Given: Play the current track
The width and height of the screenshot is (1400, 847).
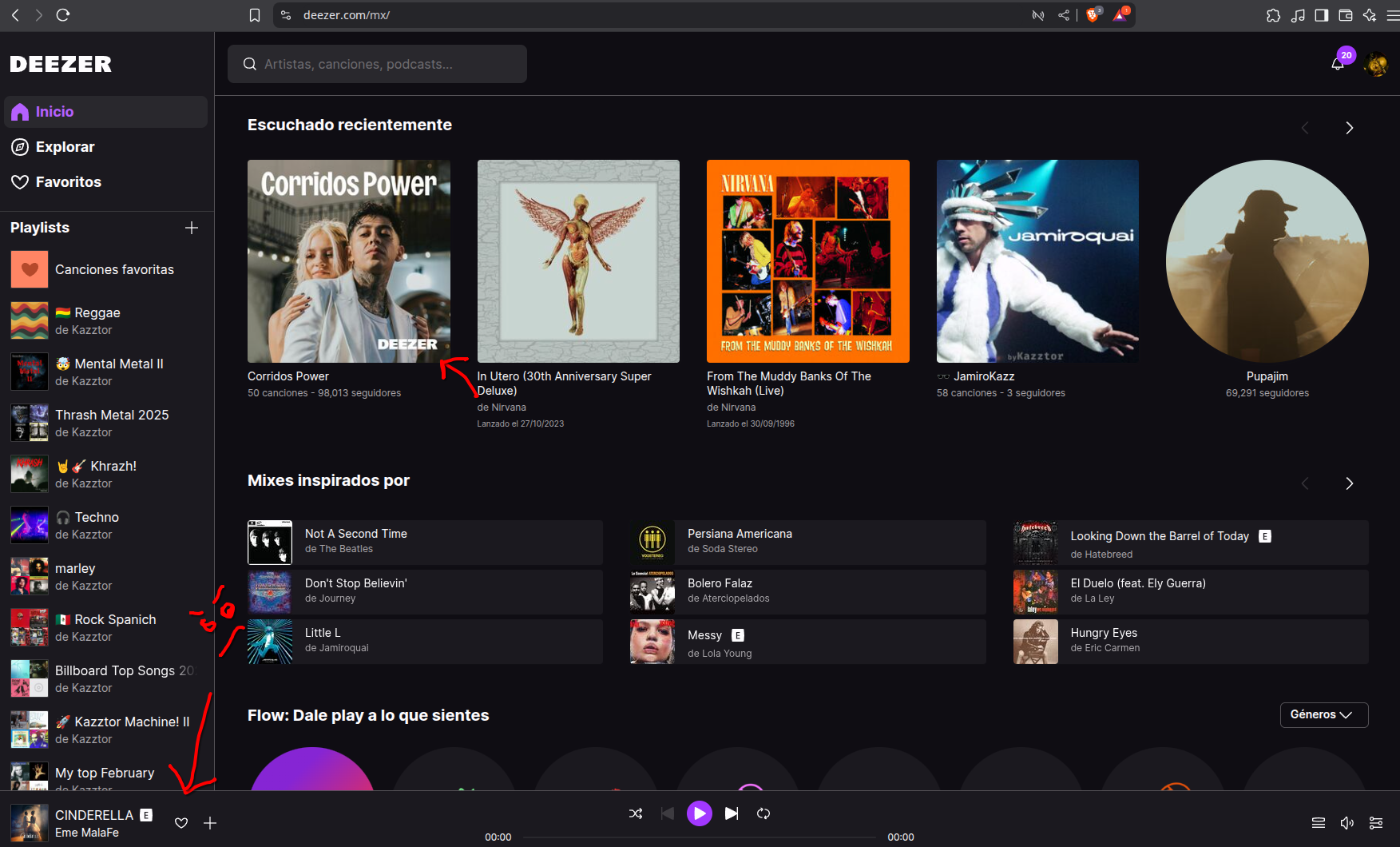Looking at the screenshot, I should [x=700, y=813].
